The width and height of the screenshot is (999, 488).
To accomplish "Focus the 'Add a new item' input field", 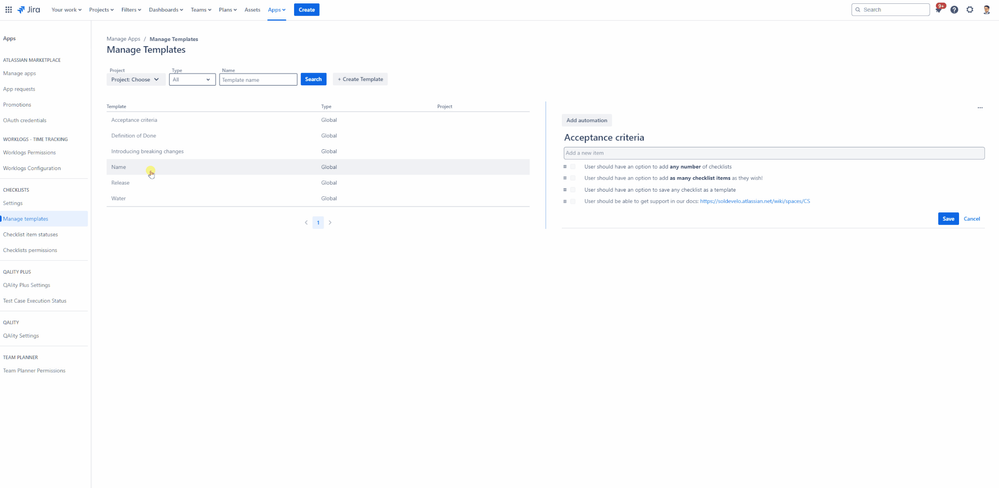I will point(774,153).
